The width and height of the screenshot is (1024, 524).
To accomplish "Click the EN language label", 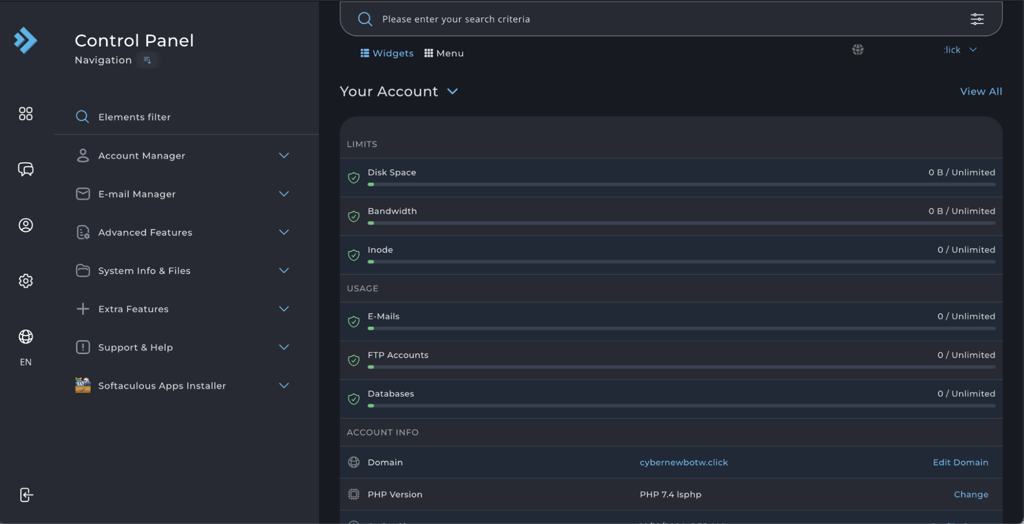I will point(25,363).
